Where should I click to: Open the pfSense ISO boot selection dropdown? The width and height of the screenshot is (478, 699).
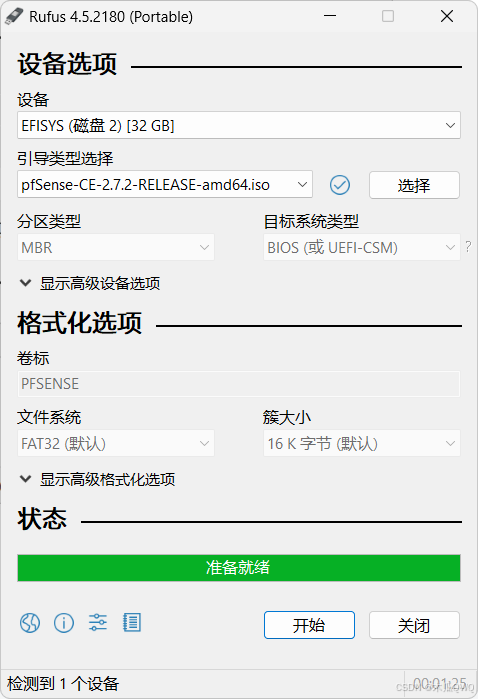(165, 184)
